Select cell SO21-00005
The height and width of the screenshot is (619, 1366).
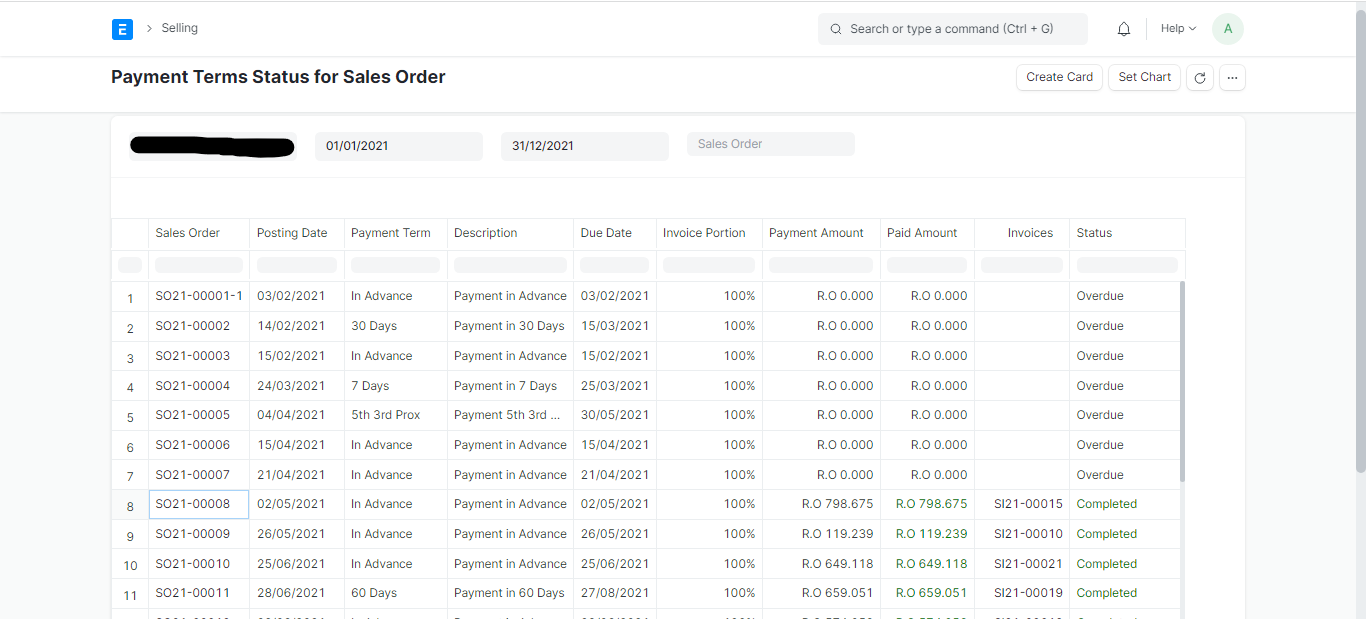[x=199, y=415]
